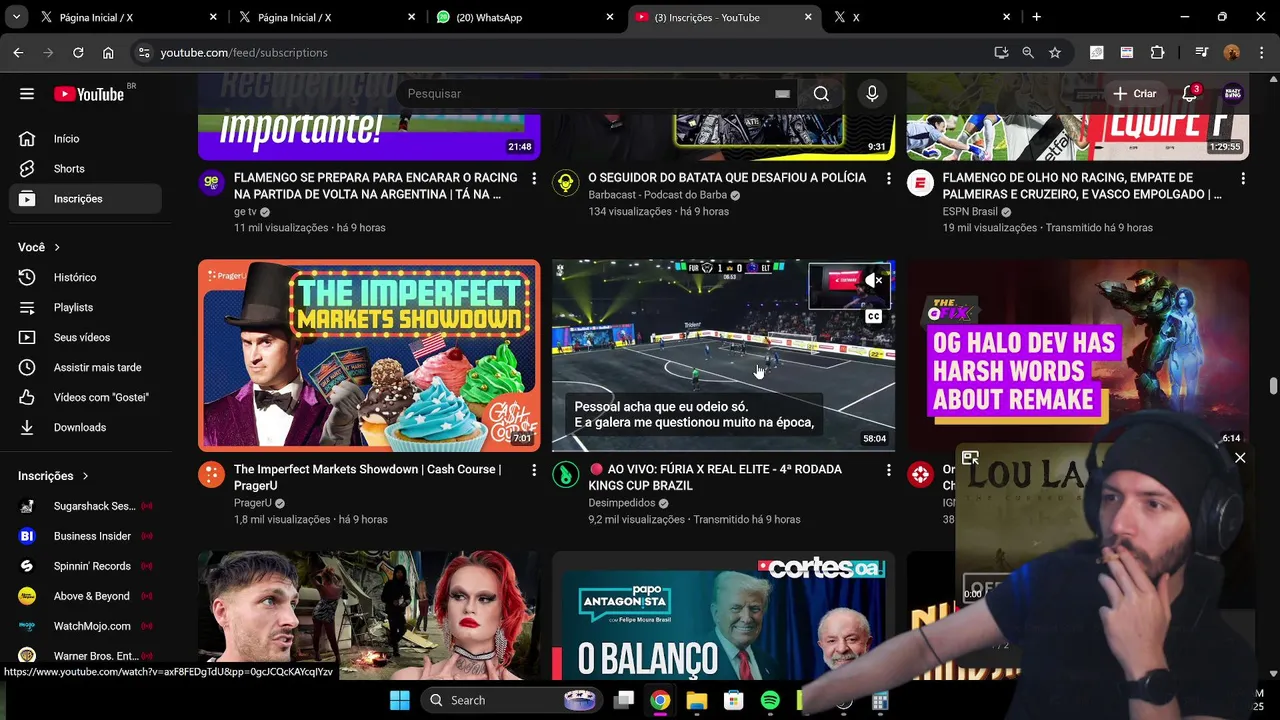Open the account avatar menu

tap(1233, 93)
